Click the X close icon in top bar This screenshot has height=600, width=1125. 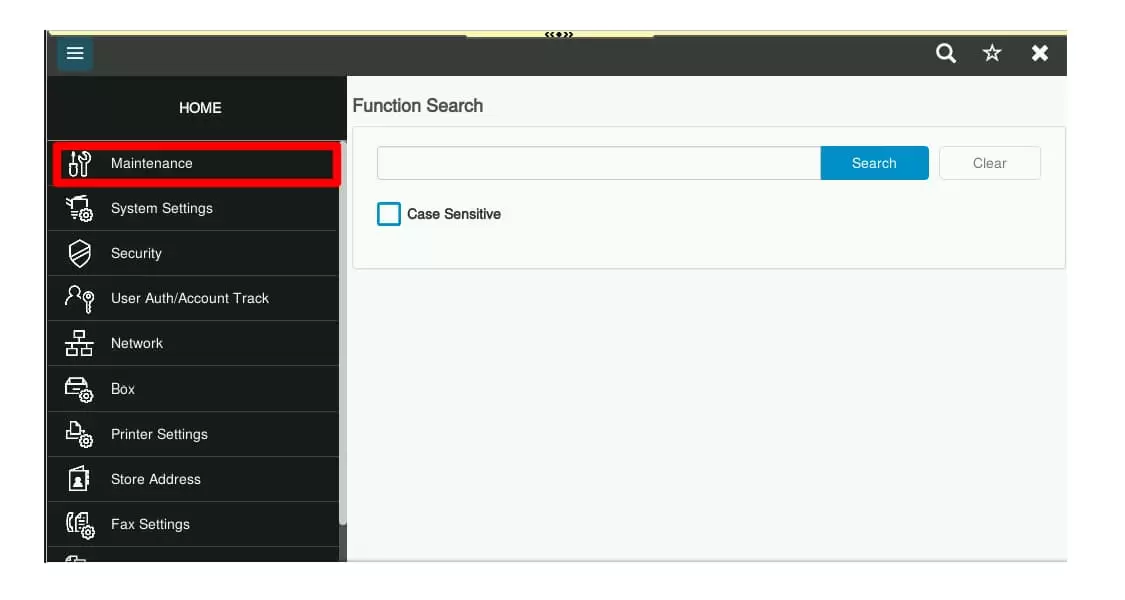[x=1040, y=53]
